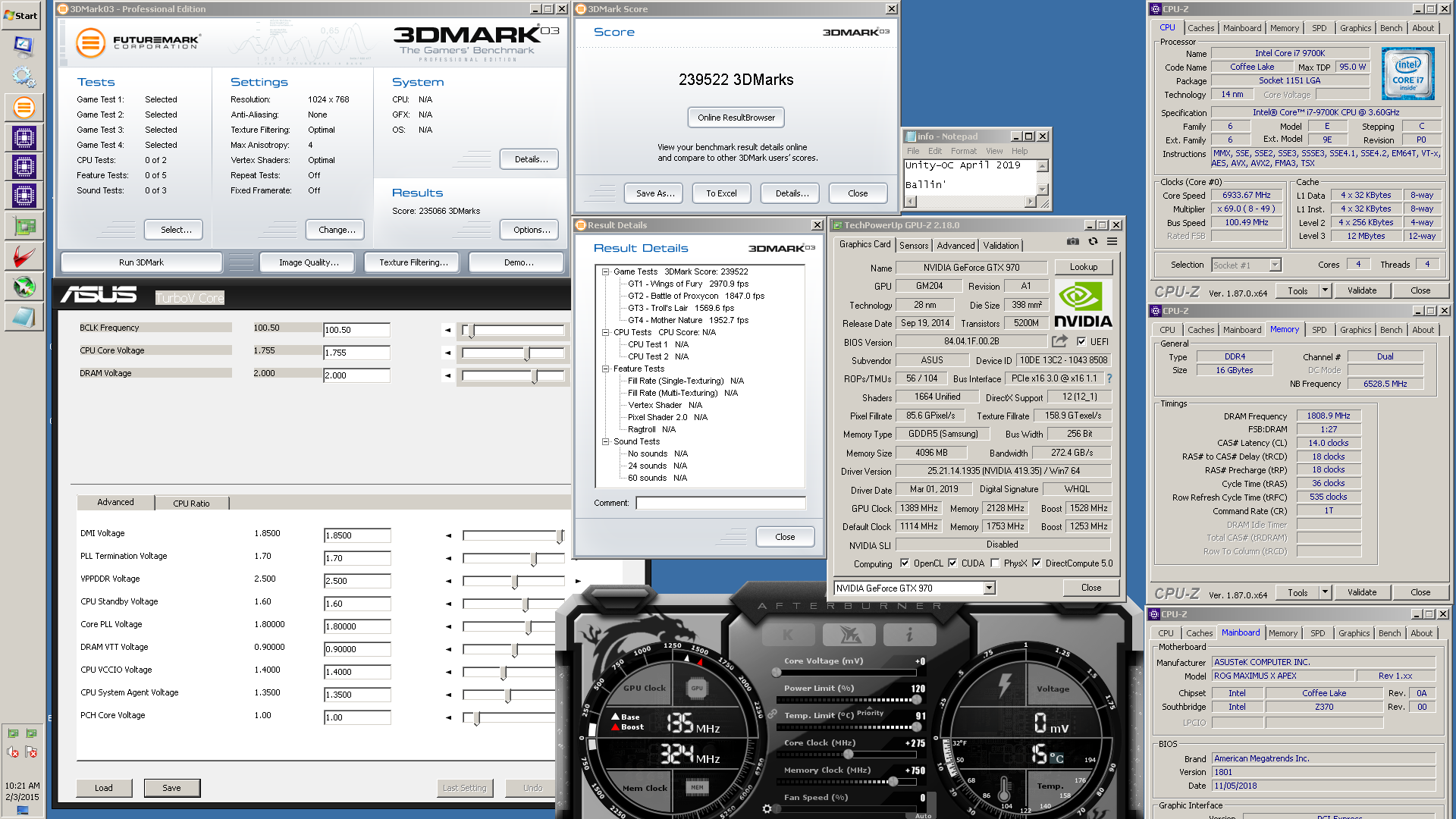Click the first CPU-Z purple taskbar icon

click(24, 138)
